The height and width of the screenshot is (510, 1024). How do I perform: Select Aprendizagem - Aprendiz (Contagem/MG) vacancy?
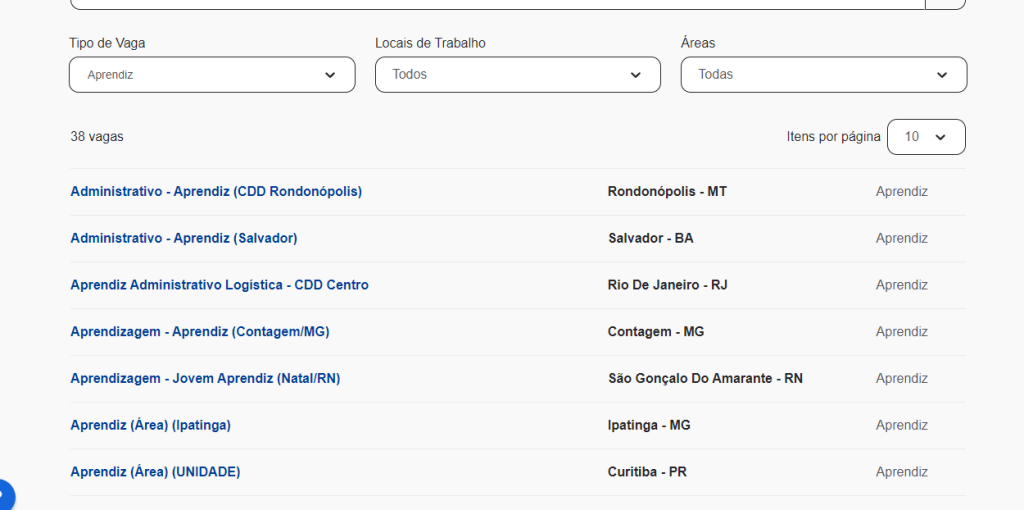(199, 331)
